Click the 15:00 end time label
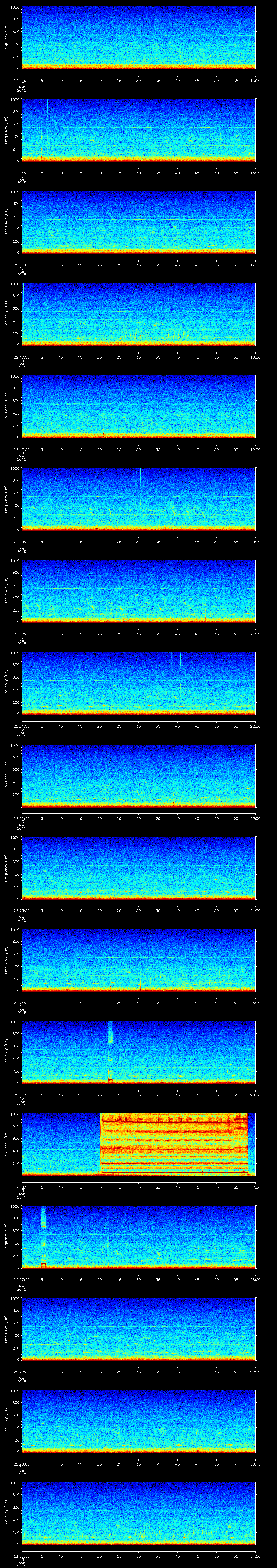277x1568 pixels. (x=256, y=80)
